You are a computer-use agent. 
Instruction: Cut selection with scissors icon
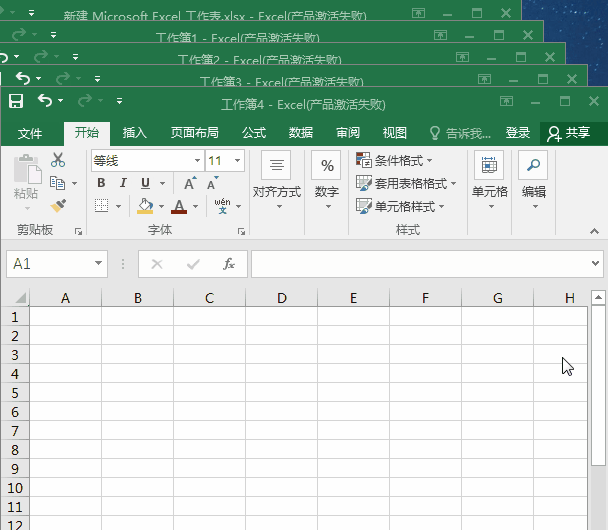tap(58, 160)
